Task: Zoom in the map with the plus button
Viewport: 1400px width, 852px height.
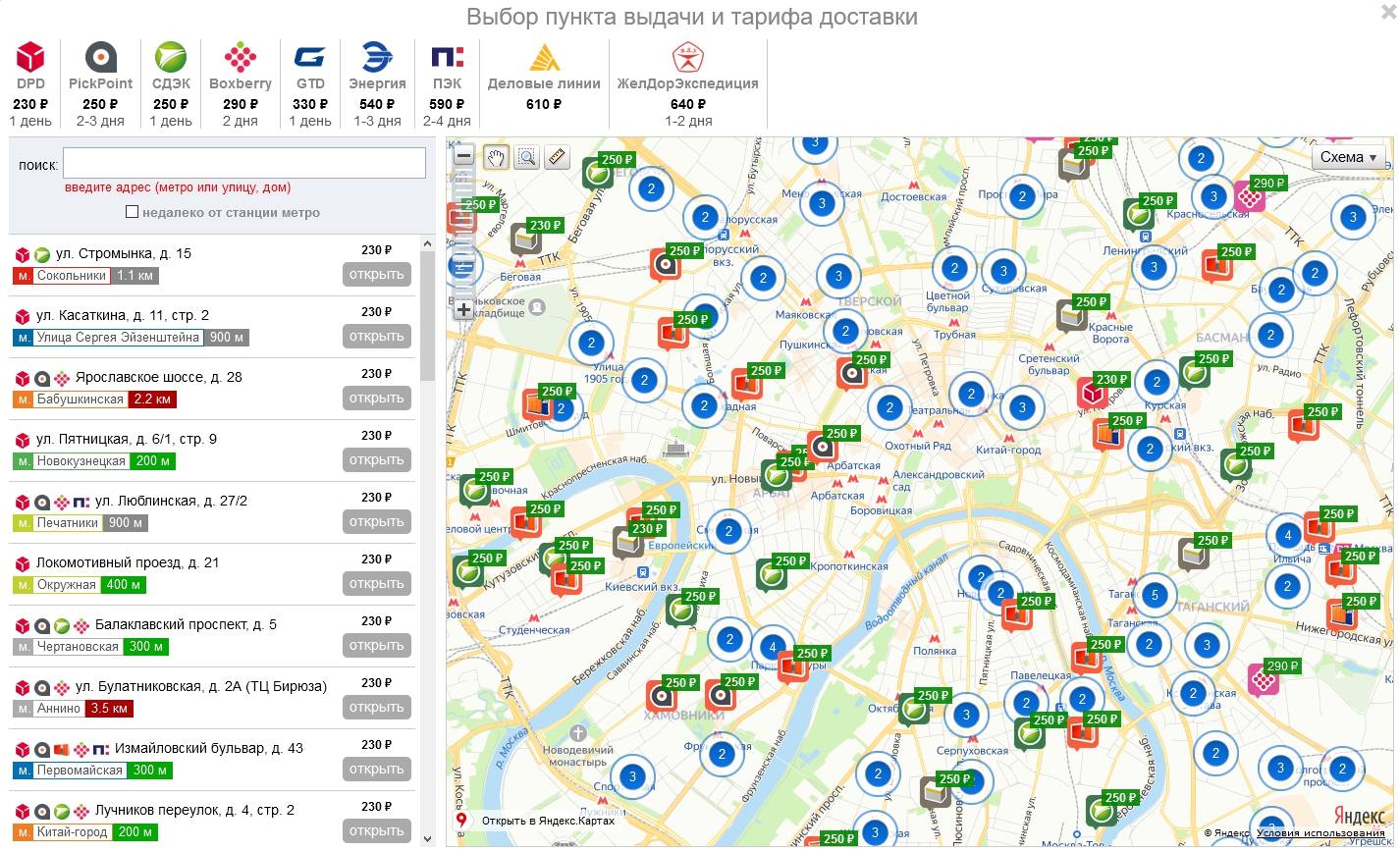Action: click(x=464, y=309)
